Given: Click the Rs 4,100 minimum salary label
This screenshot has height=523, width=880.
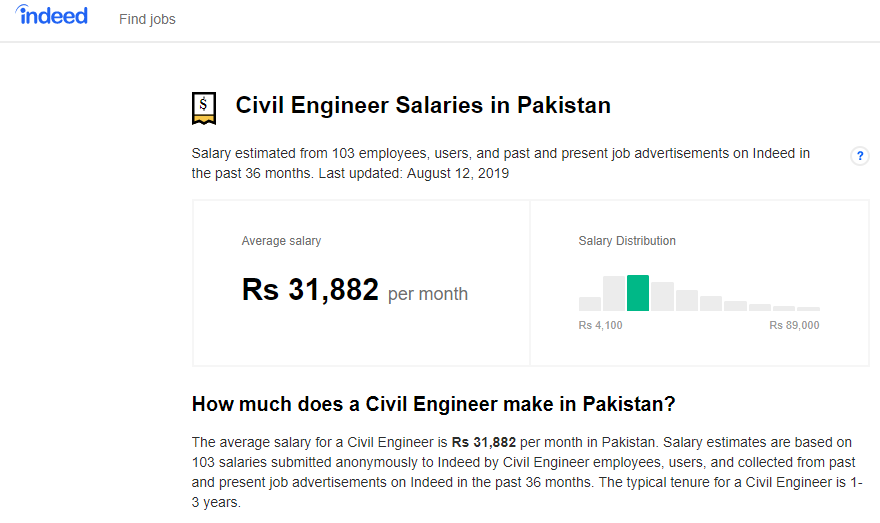Looking at the screenshot, I should [600, 326].
